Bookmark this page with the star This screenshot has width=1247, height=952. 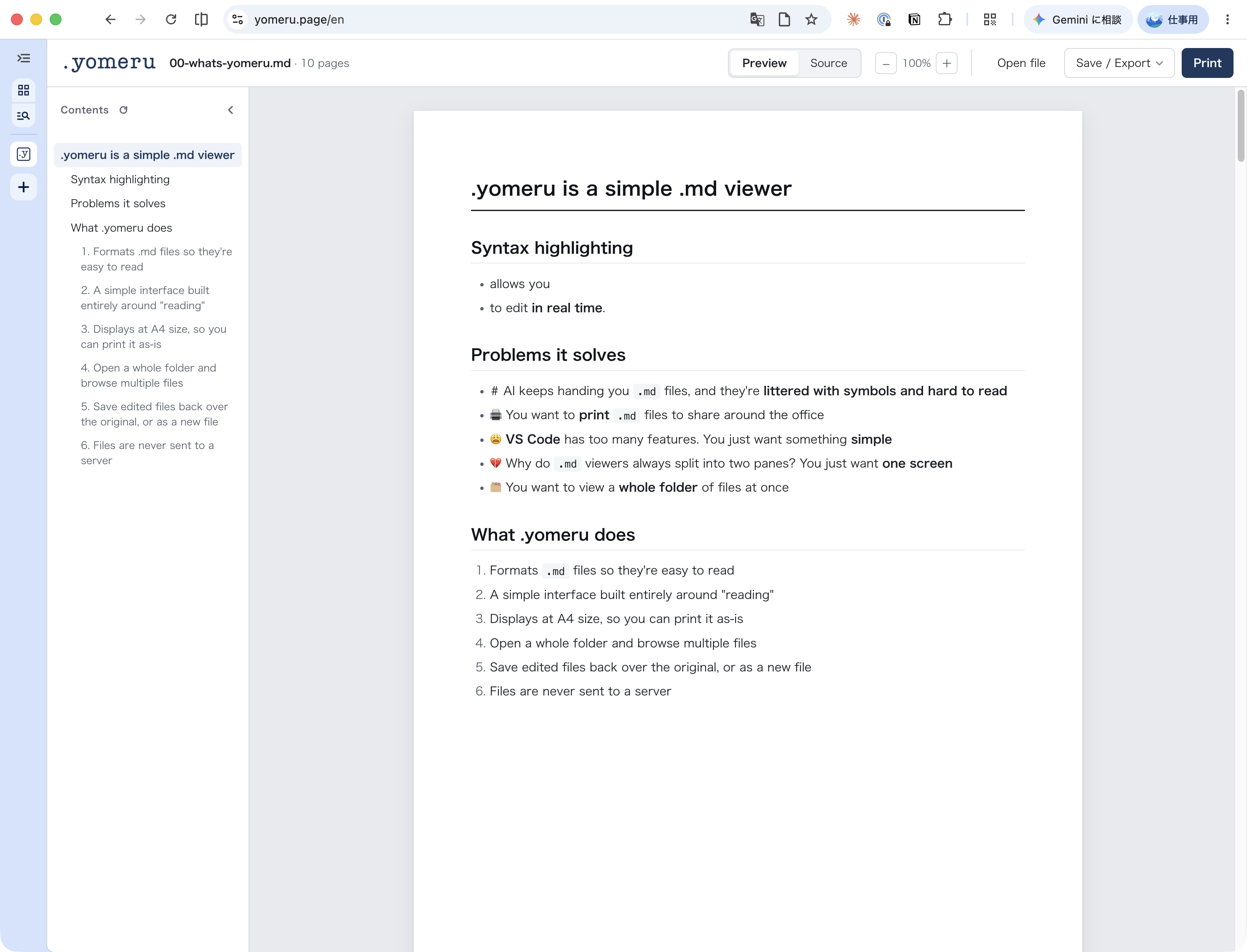coord(811,19)
